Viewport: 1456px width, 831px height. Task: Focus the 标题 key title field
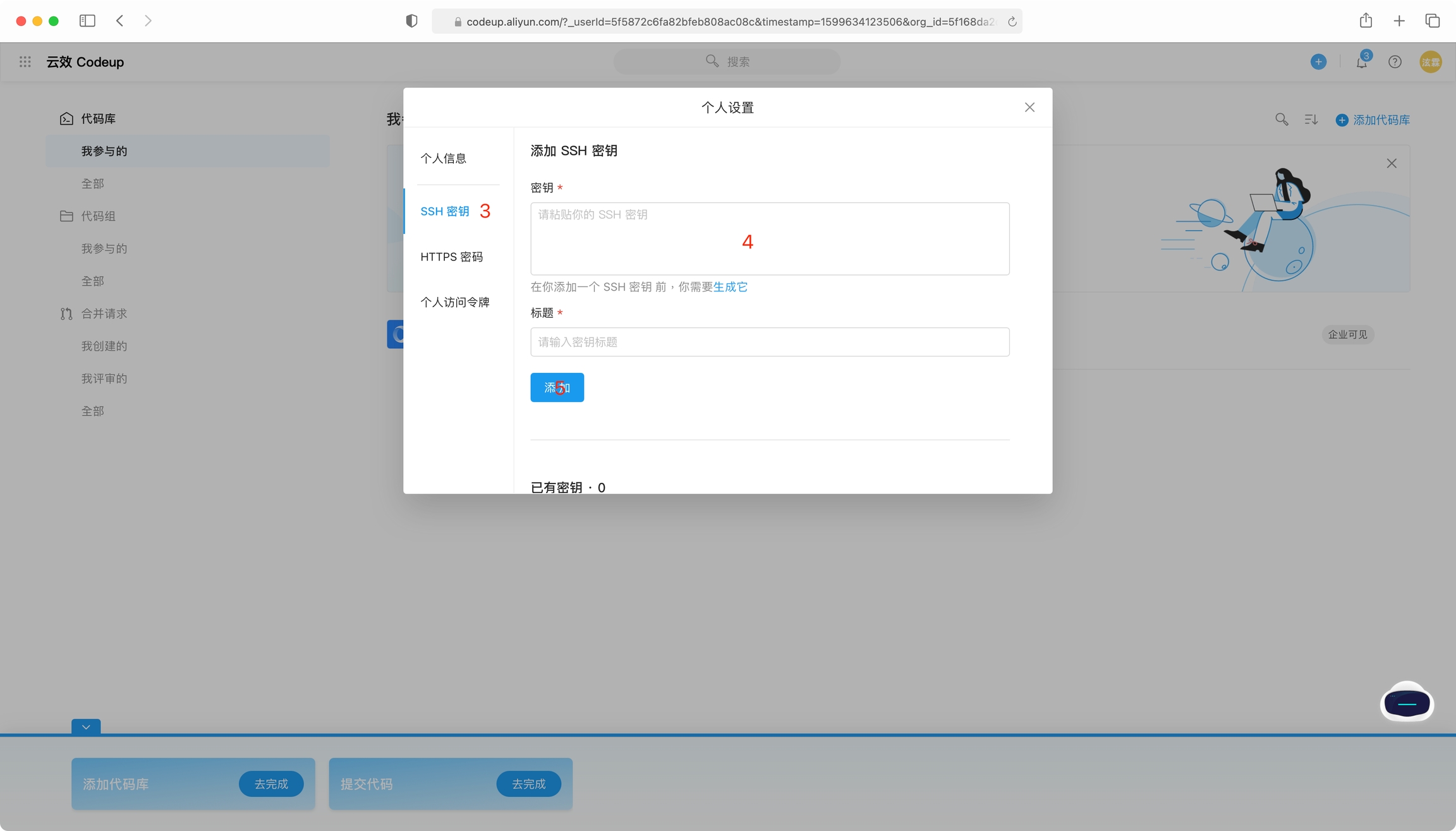(769, 342)
